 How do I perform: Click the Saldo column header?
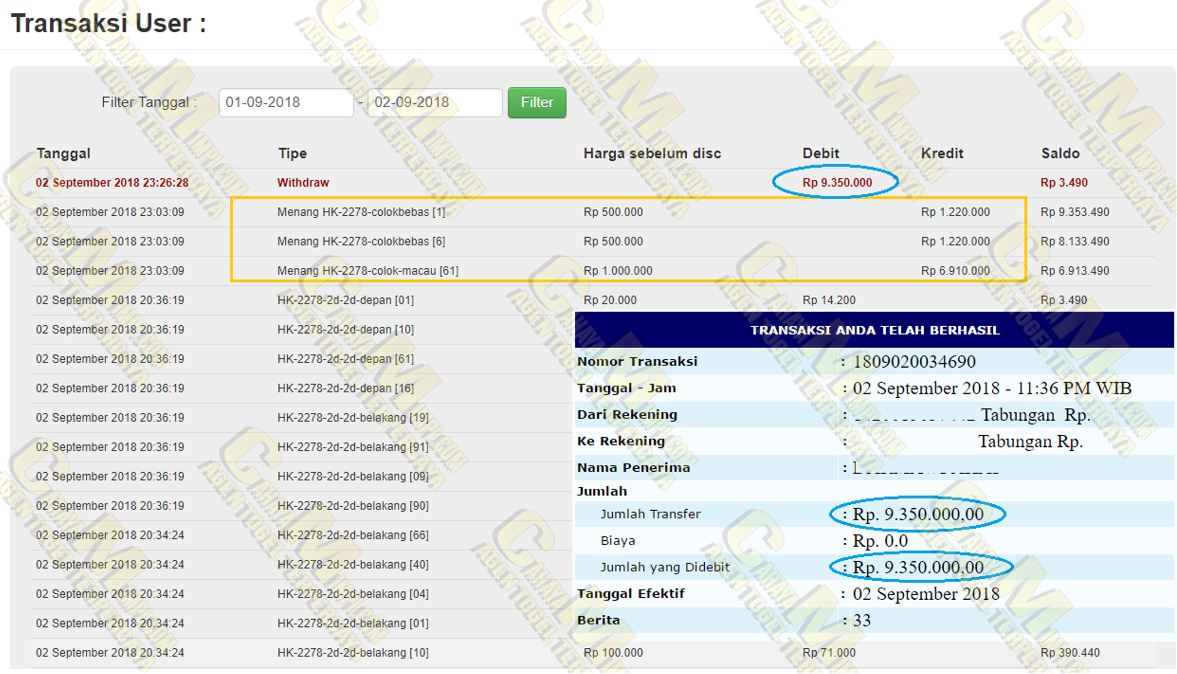(1060, 153)
